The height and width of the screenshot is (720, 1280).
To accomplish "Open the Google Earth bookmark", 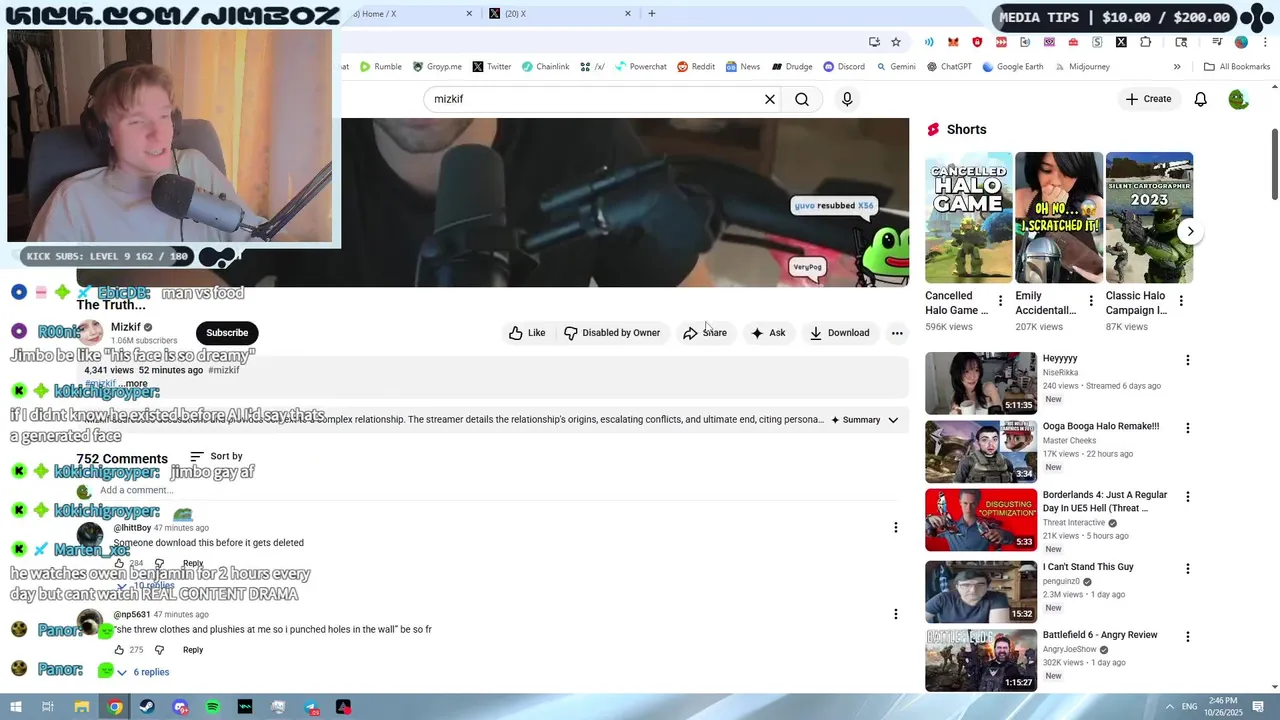I will tap(1013, 67).
